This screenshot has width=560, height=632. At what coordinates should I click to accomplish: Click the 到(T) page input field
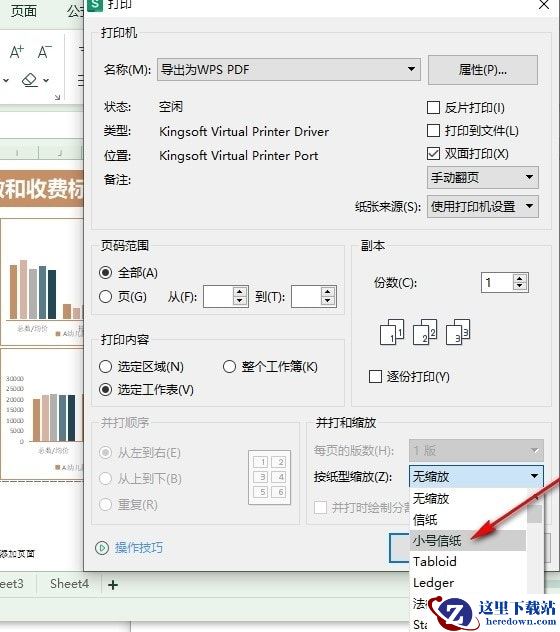click(x=306, y=296)
